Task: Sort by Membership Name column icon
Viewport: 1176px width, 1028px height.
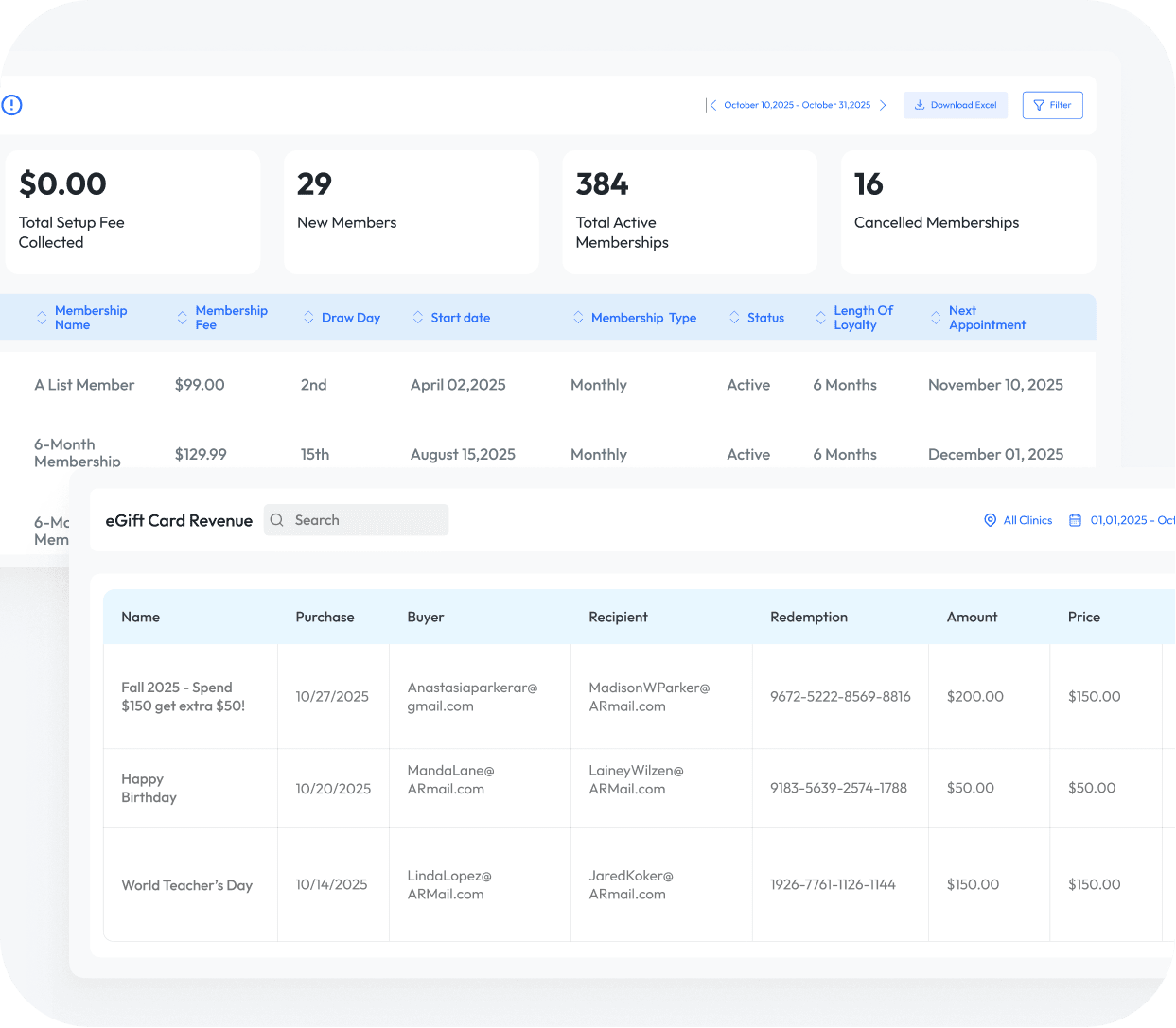Action: tap(42, 318)
